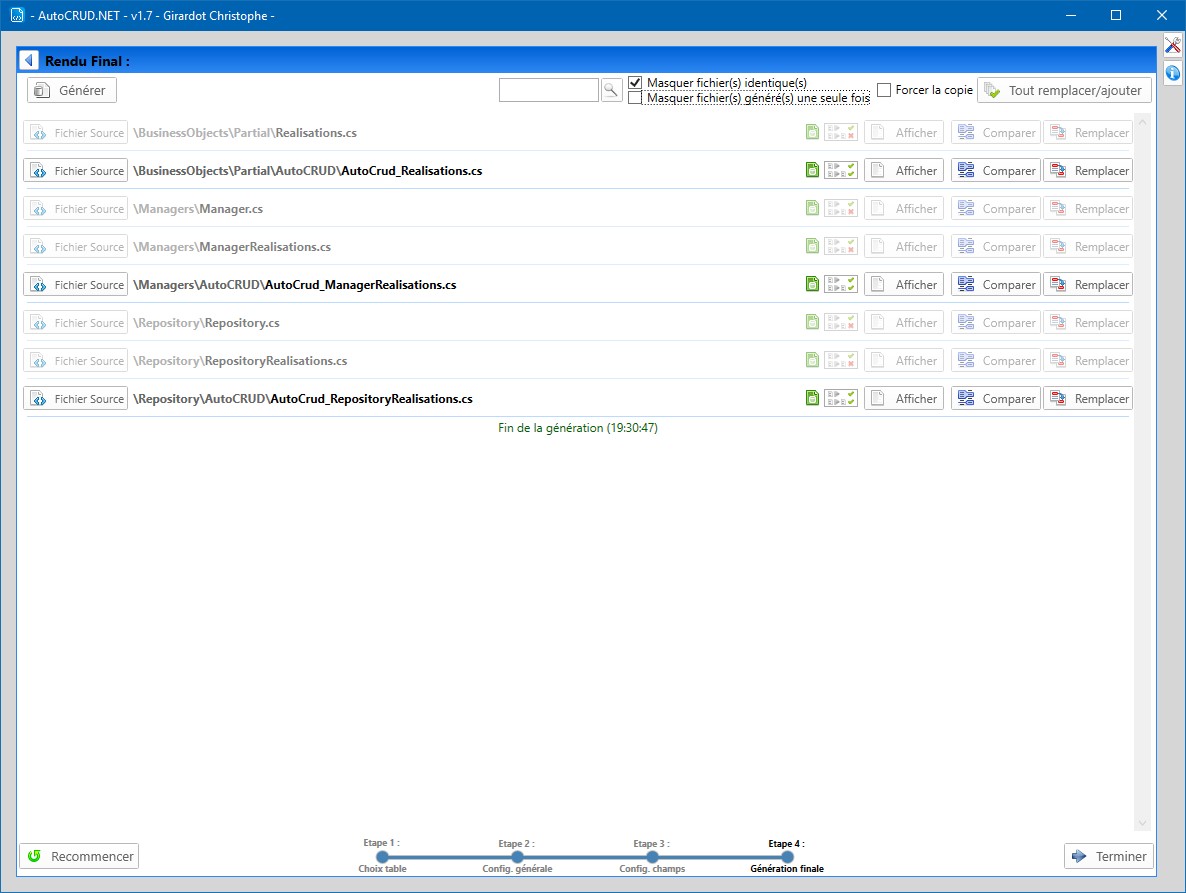Screen dimensions: 1186x893
Task: Click the search magnifier icon
Action: click(610, 90)
